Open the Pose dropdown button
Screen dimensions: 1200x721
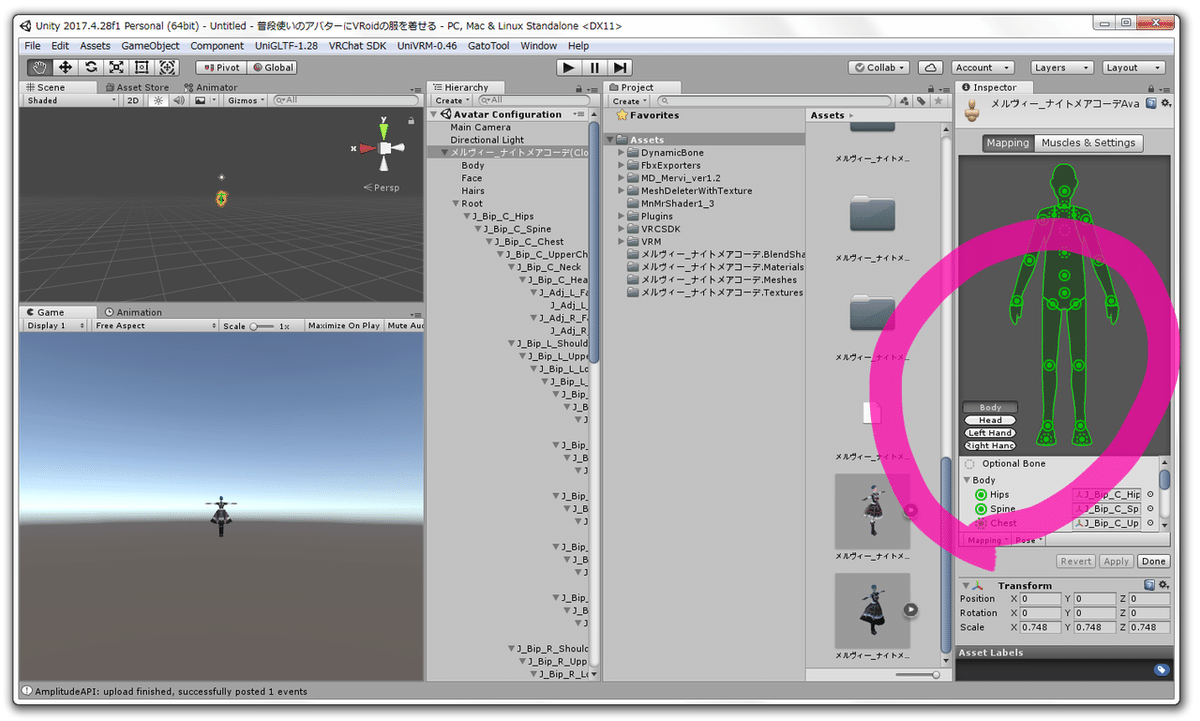[x=1028, y=540]
